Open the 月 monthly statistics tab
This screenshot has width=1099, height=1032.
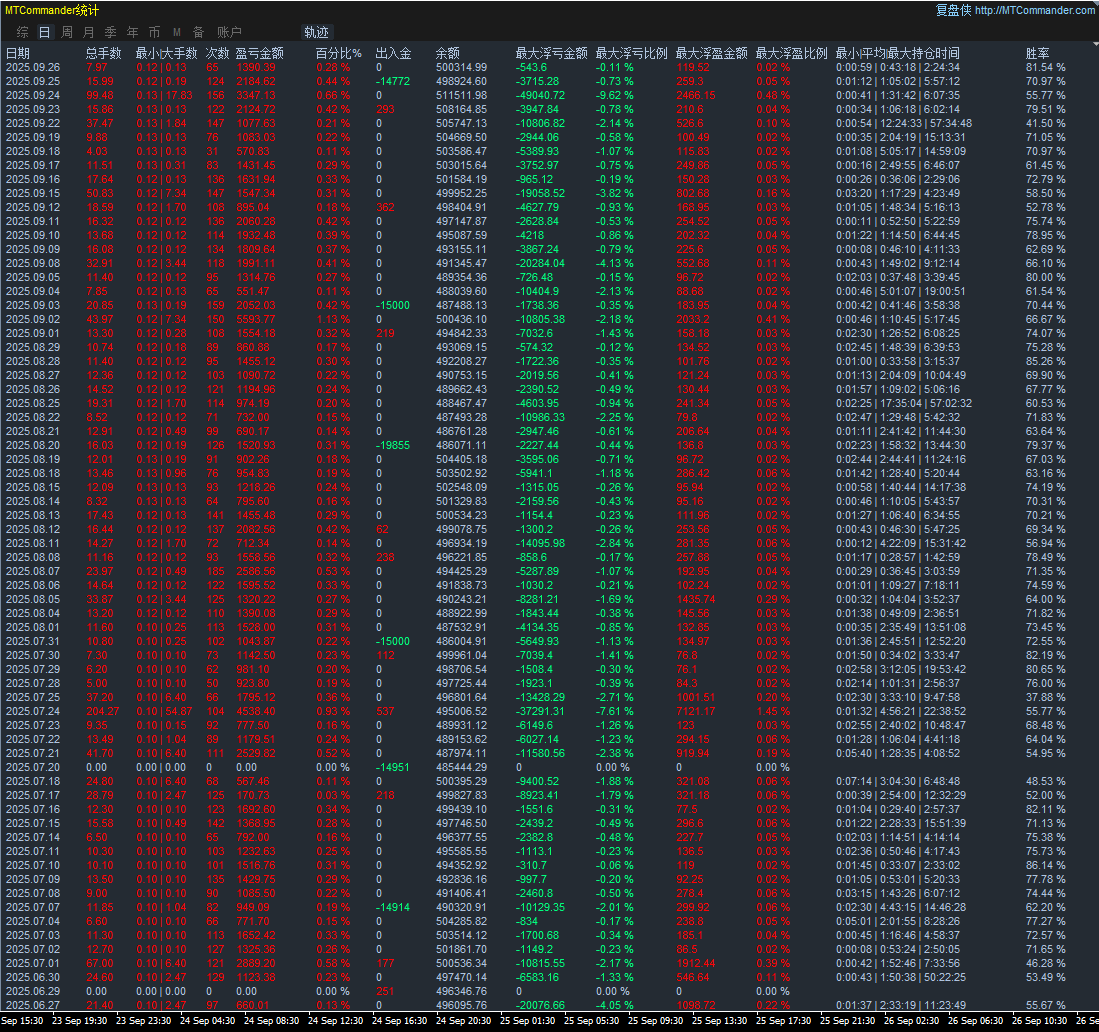[88, 32]
